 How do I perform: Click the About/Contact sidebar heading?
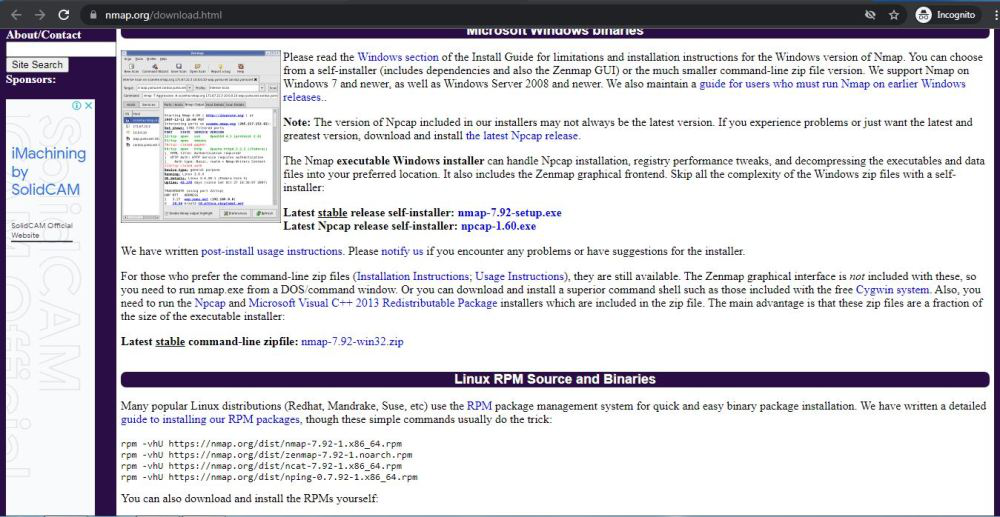[x=43, y=34]
